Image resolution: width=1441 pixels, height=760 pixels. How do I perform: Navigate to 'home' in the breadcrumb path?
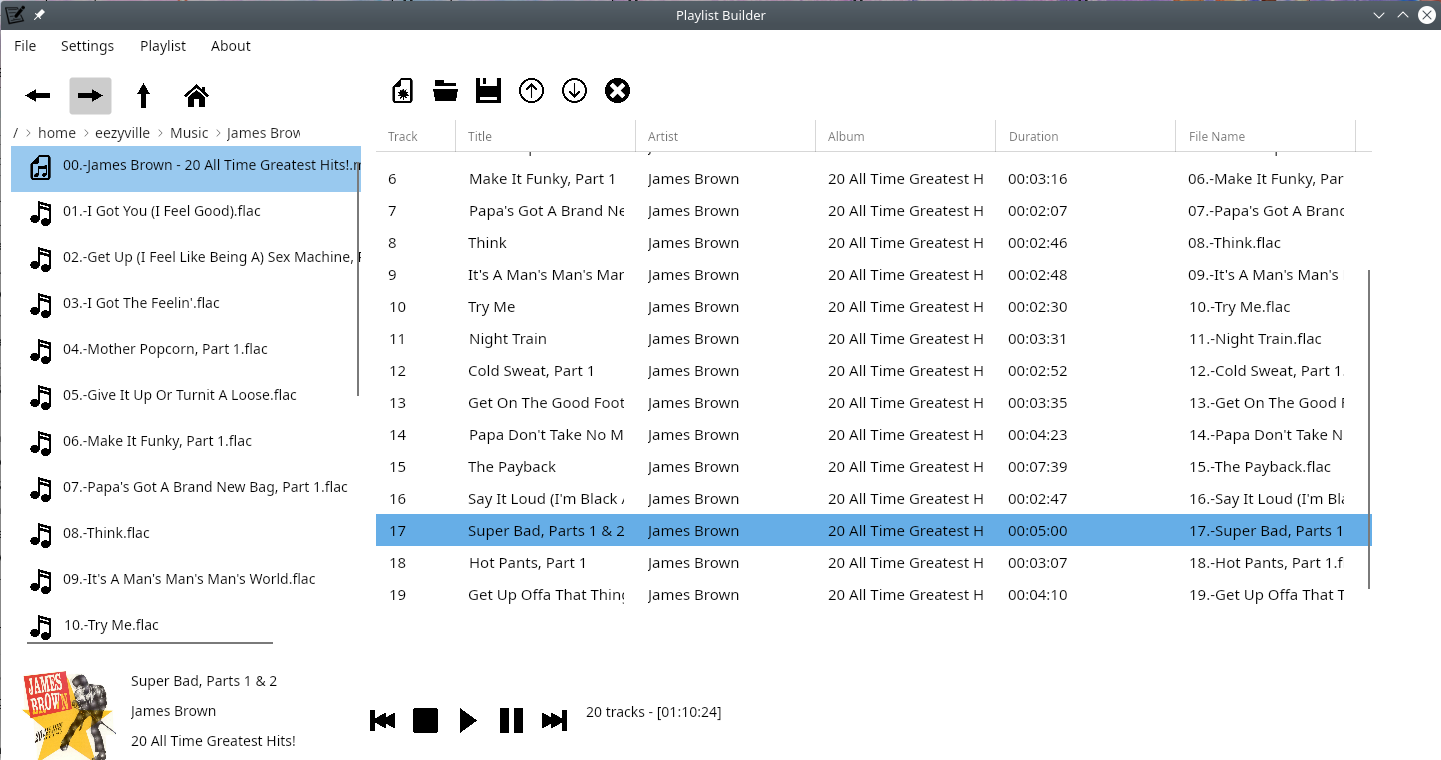(57, 133)
